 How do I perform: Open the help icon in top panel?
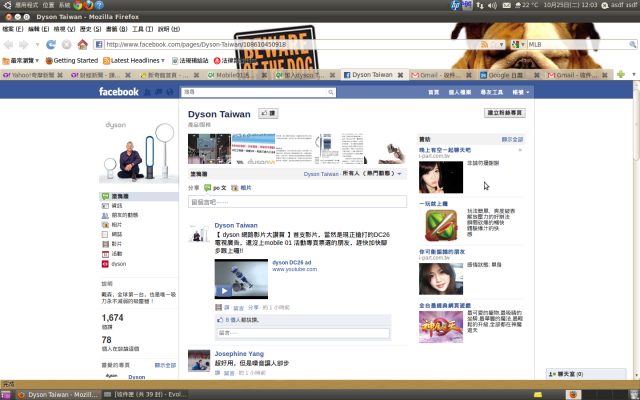pyautogui.click(x=99, y=5)
